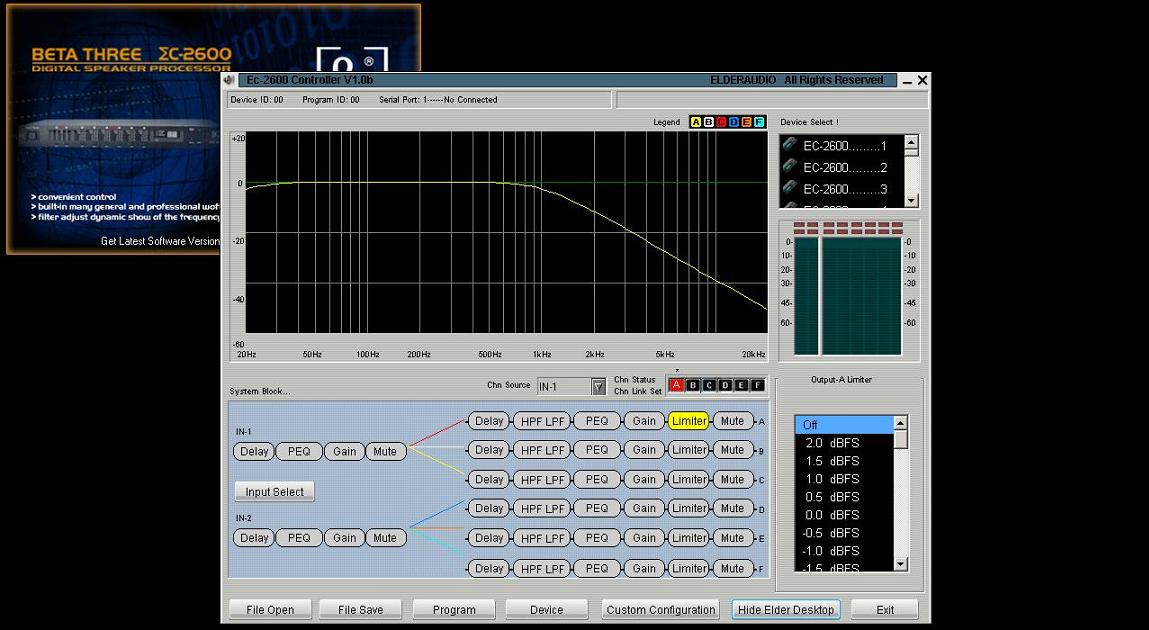Choose -1.0 dBFS limiter threshold

[x=844, y=550]
